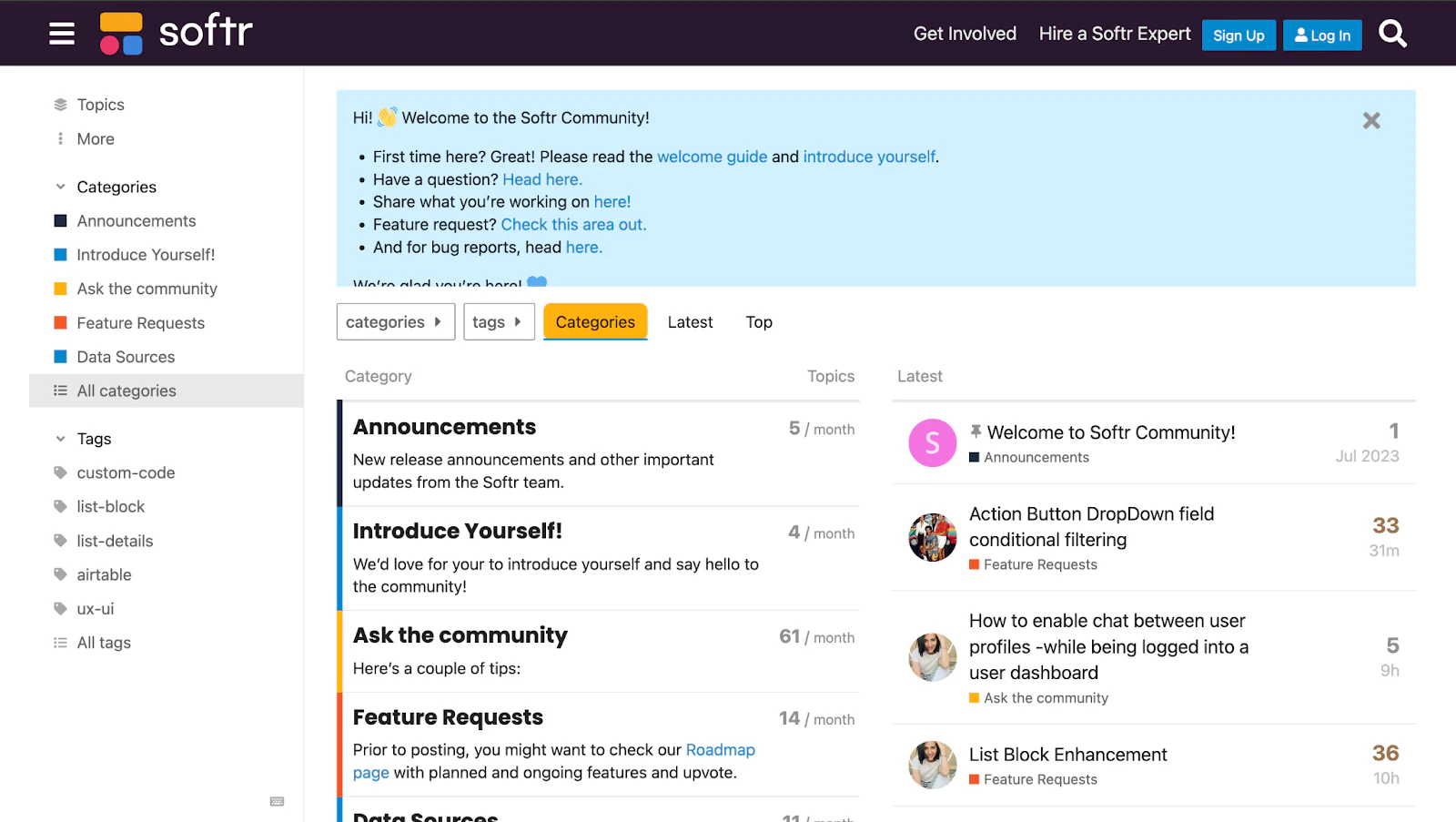
Task: Click the Log In button
Action: [1322, 36]
